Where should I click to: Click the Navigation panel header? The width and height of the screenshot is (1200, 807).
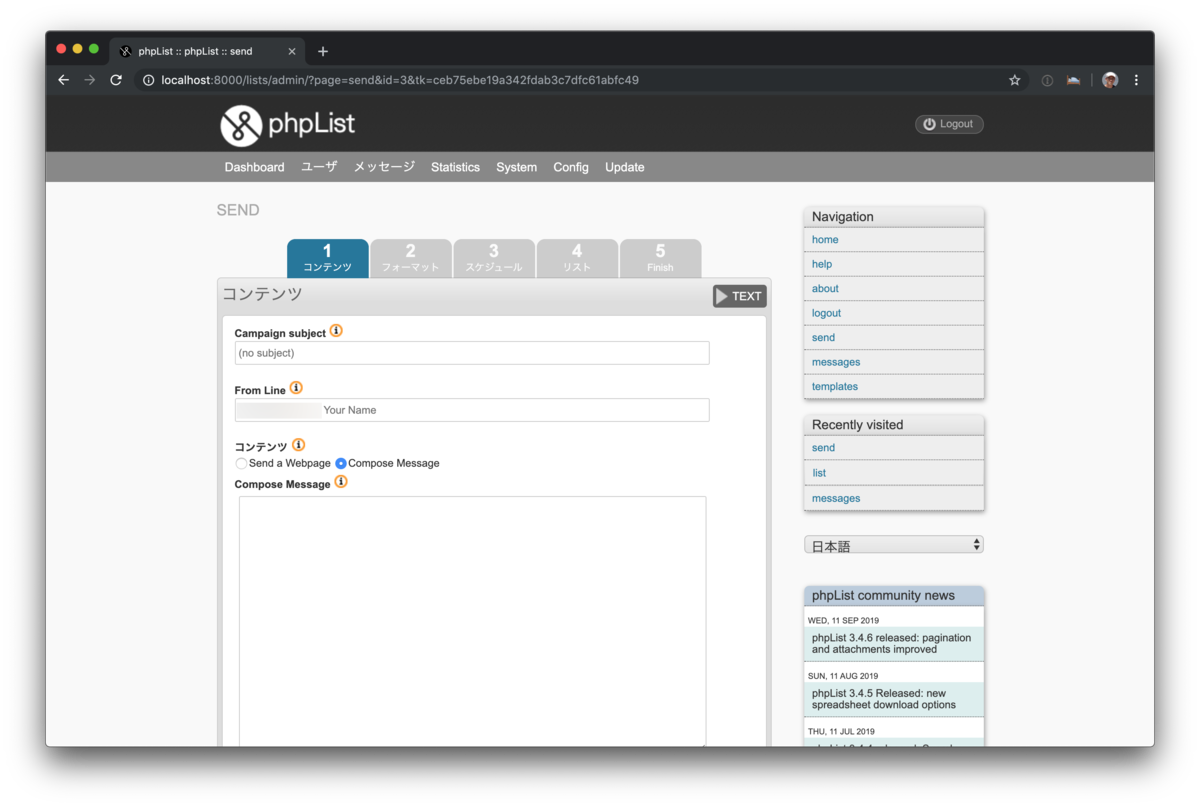(x=894, y=217)
